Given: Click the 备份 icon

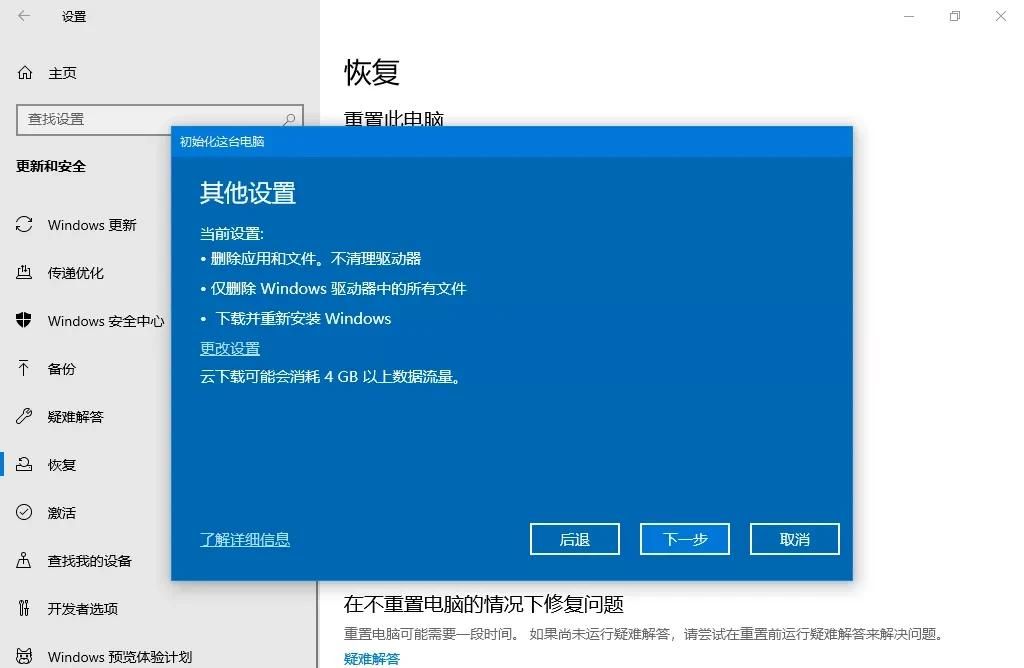Looking at the screenshot, I should point(22,368).
